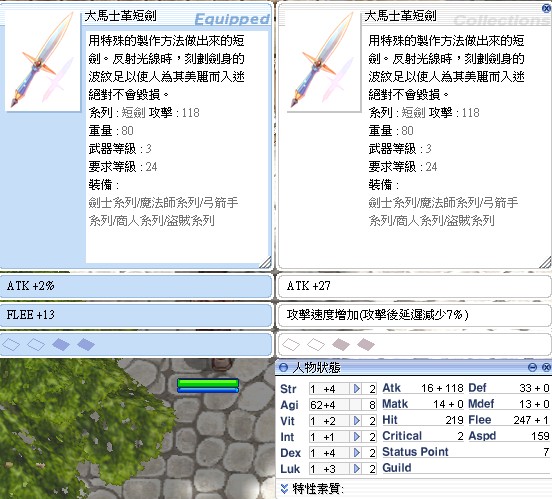
Task: Click the Dex stat label
Action: point(290,453)
